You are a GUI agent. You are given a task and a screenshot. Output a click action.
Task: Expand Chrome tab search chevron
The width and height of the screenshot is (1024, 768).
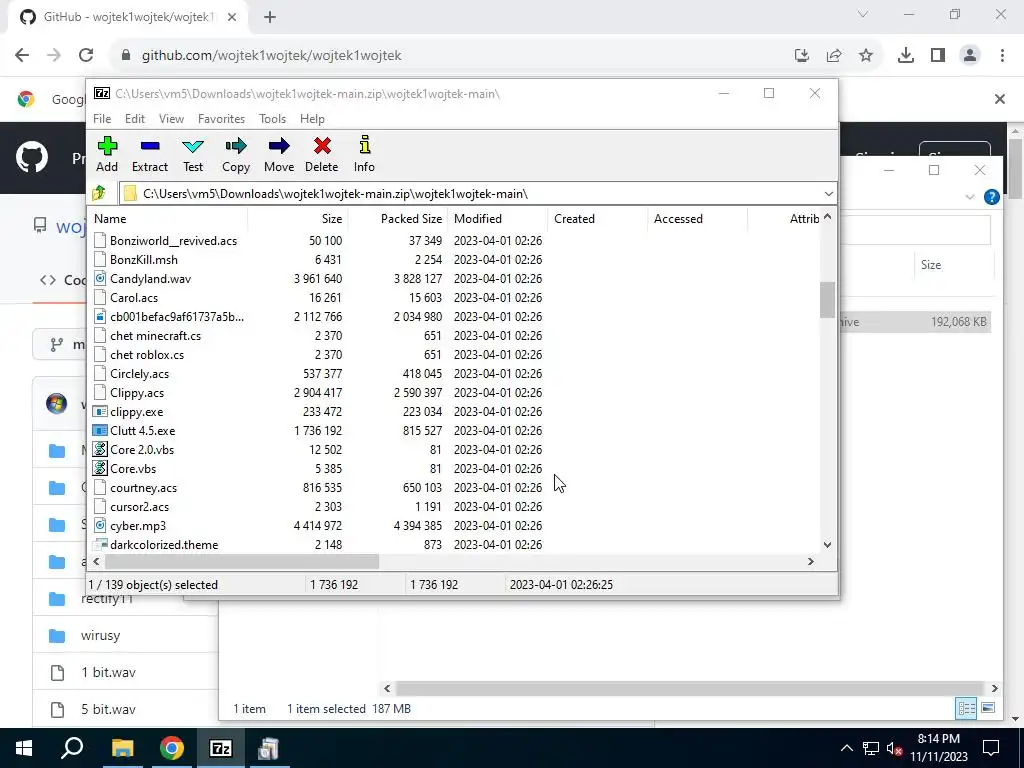(x=863, y=14)
